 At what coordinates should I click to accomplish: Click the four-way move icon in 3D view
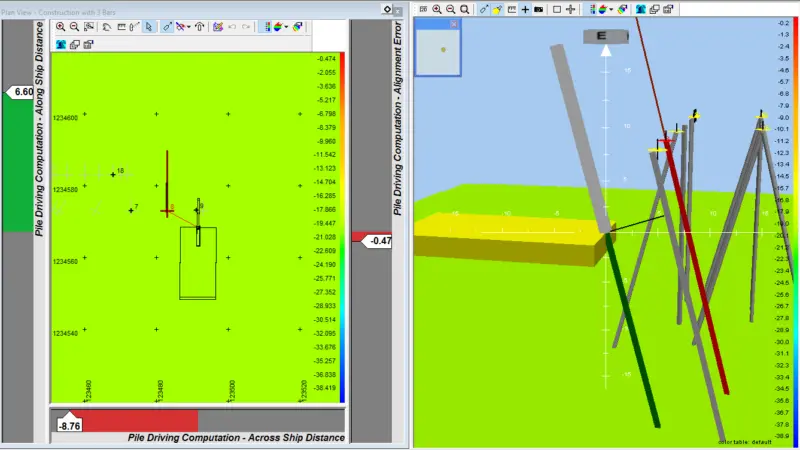(x=571, y=9)
